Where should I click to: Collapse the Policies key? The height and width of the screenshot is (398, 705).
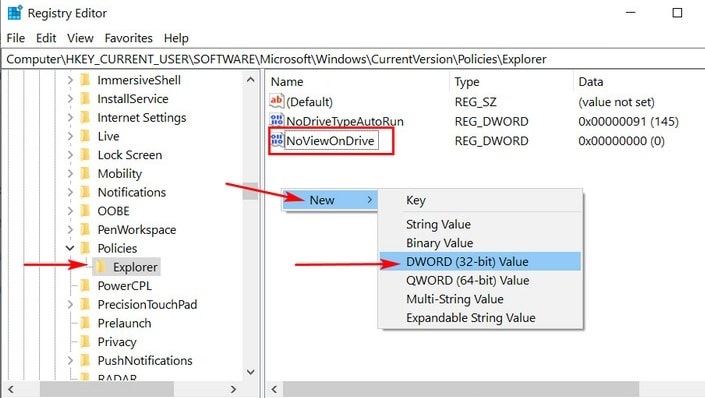point(70,248)
